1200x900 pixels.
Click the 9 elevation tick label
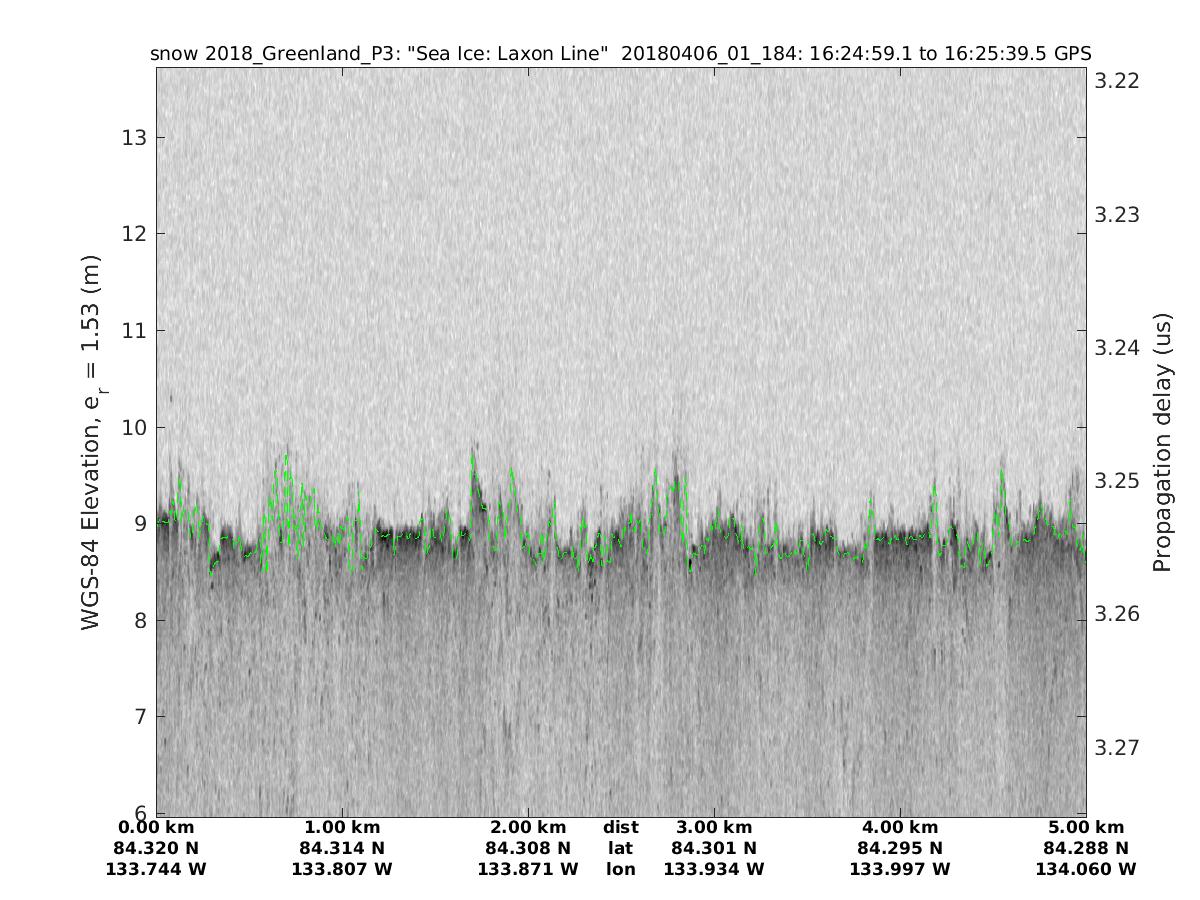pos(140,523)
